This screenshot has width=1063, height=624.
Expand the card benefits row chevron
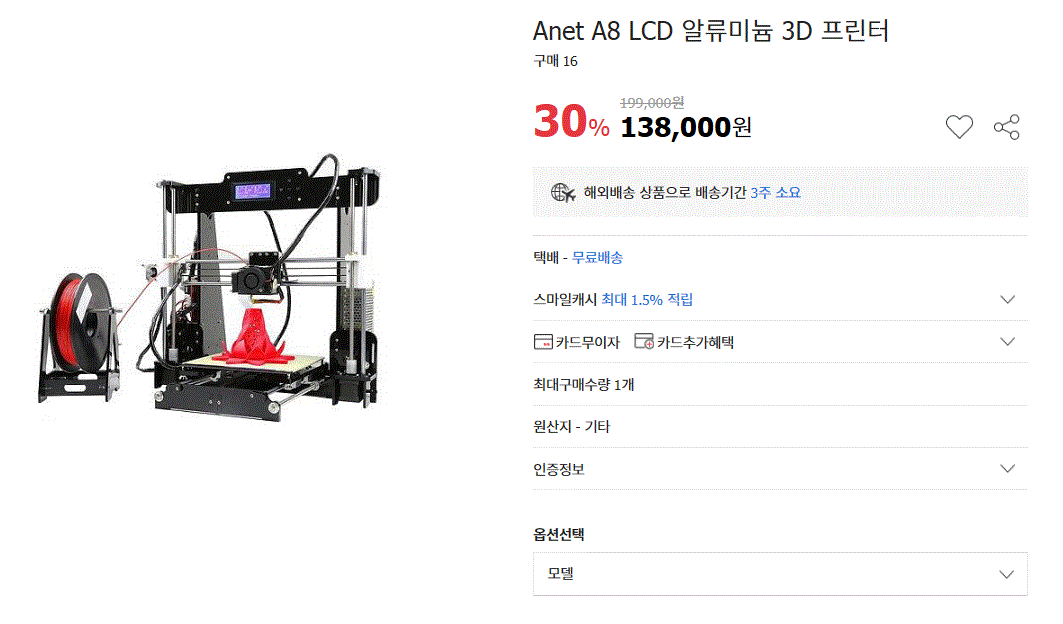click(x=1007, y=341)
